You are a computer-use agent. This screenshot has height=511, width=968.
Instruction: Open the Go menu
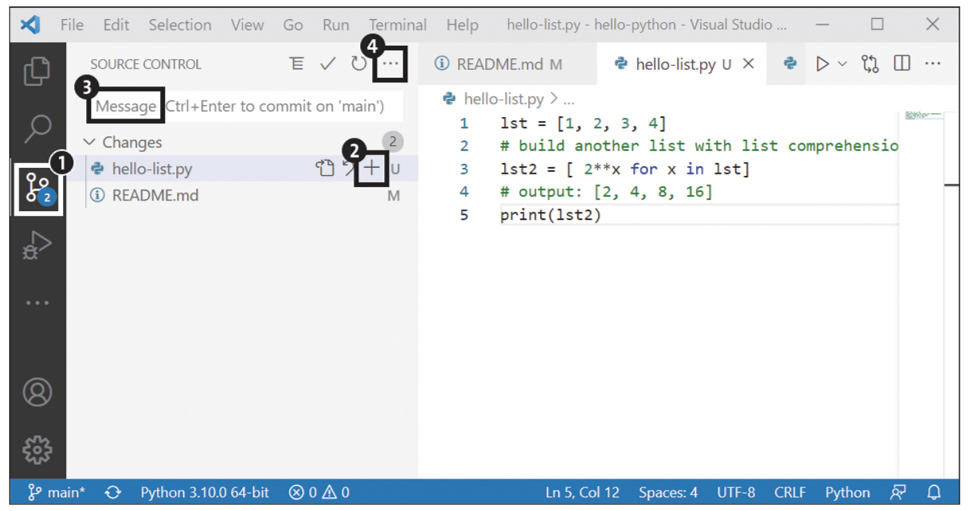pos(293,25)
